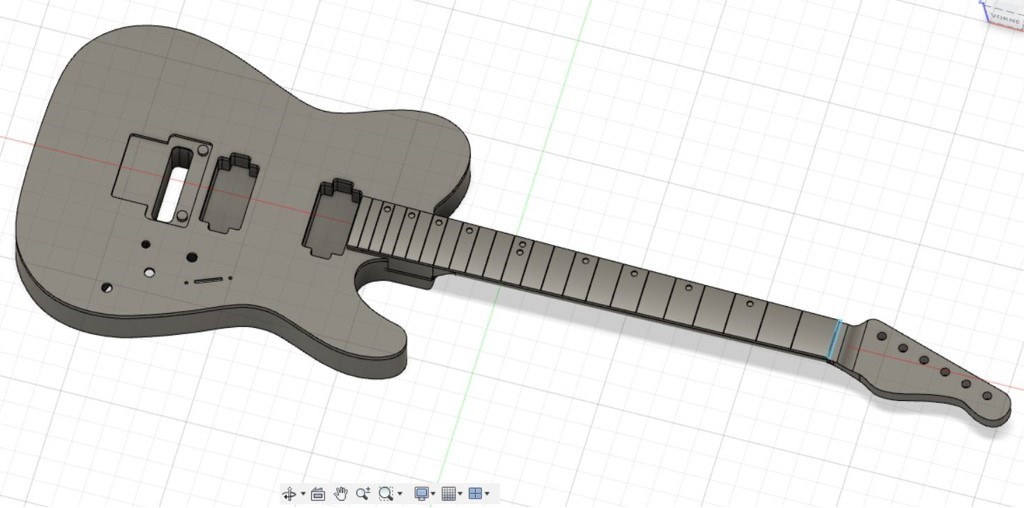
Task: Open the Orbit type dropdown arrow
Action: point(303,494)
